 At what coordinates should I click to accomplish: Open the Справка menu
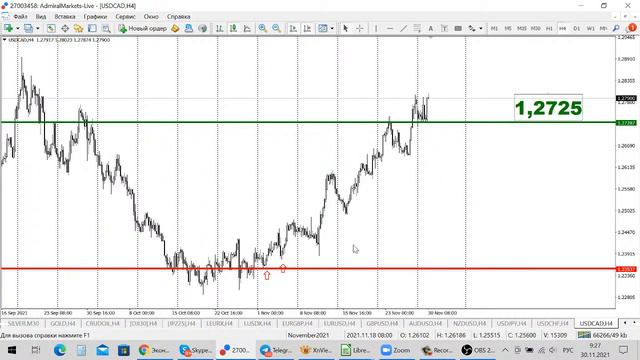point(178,17)
